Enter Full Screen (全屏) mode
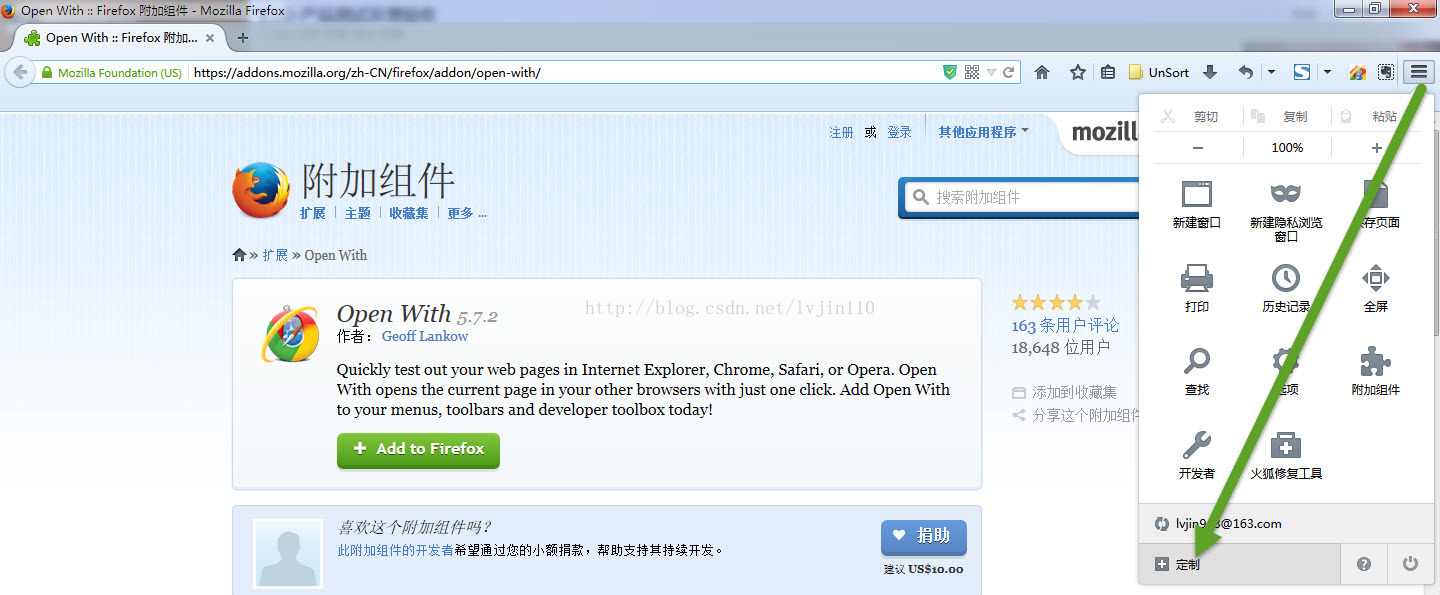The height and width of the screenshot is (595, 1440). click(x=1376, y=289)
